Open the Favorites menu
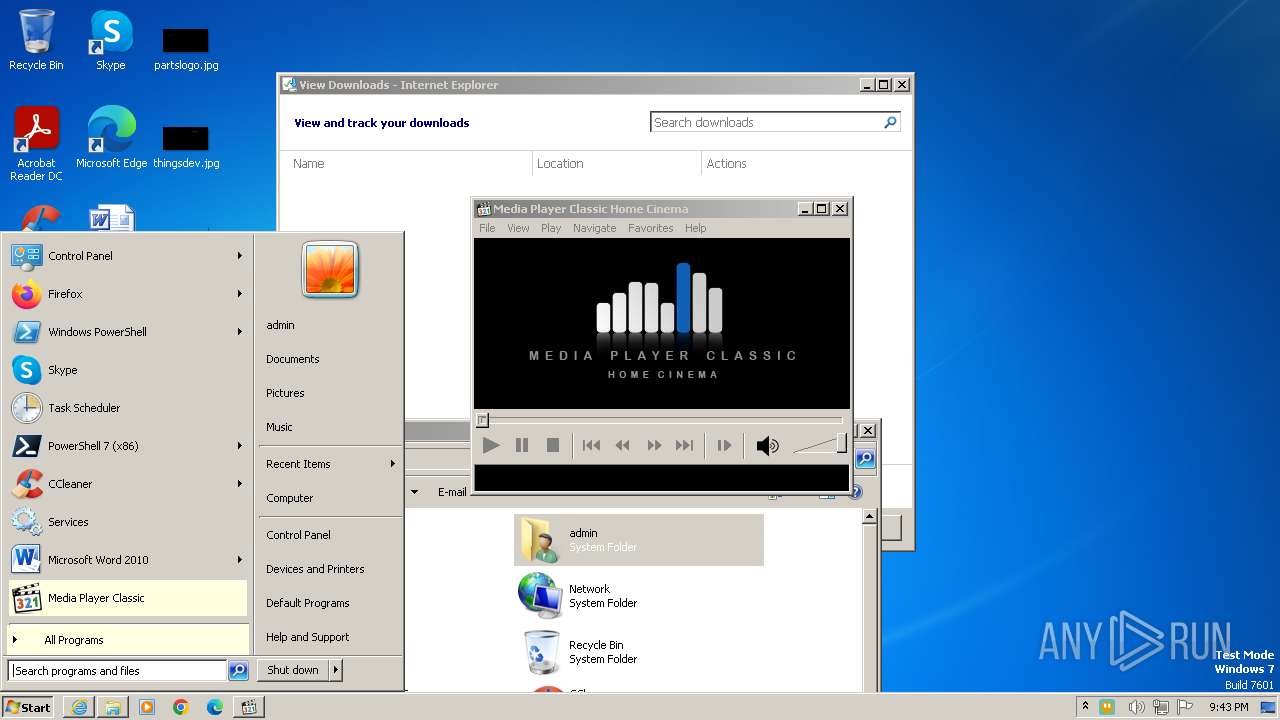Screen dimensions: 1280x720 pyautogui.click(x=651, y=228)
